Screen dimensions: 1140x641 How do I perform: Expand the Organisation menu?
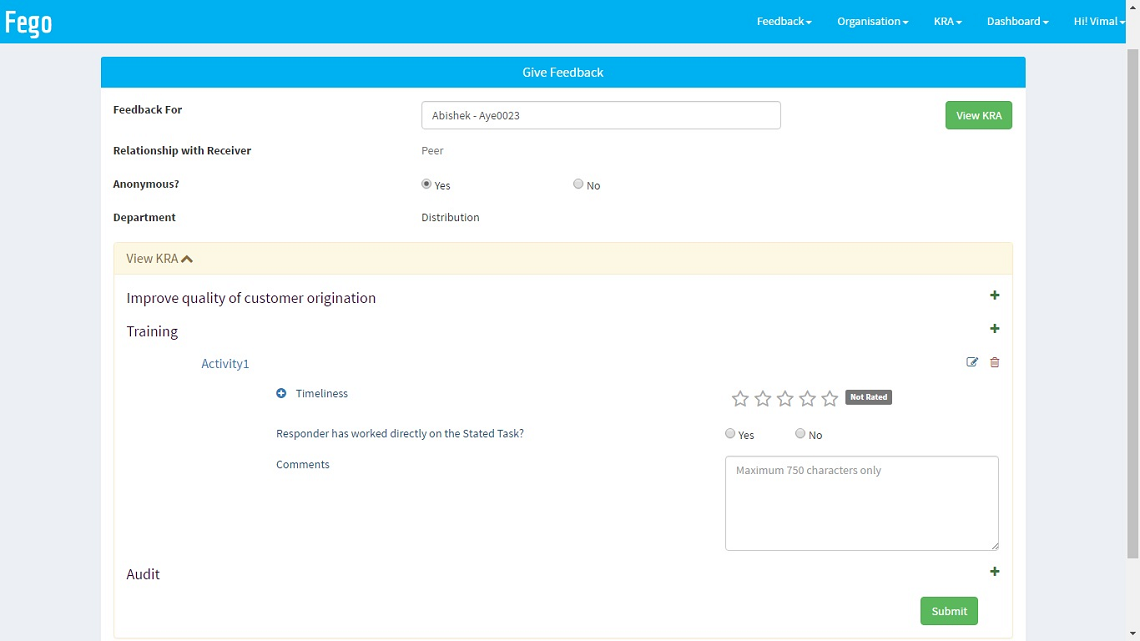[x=872, y=22]
